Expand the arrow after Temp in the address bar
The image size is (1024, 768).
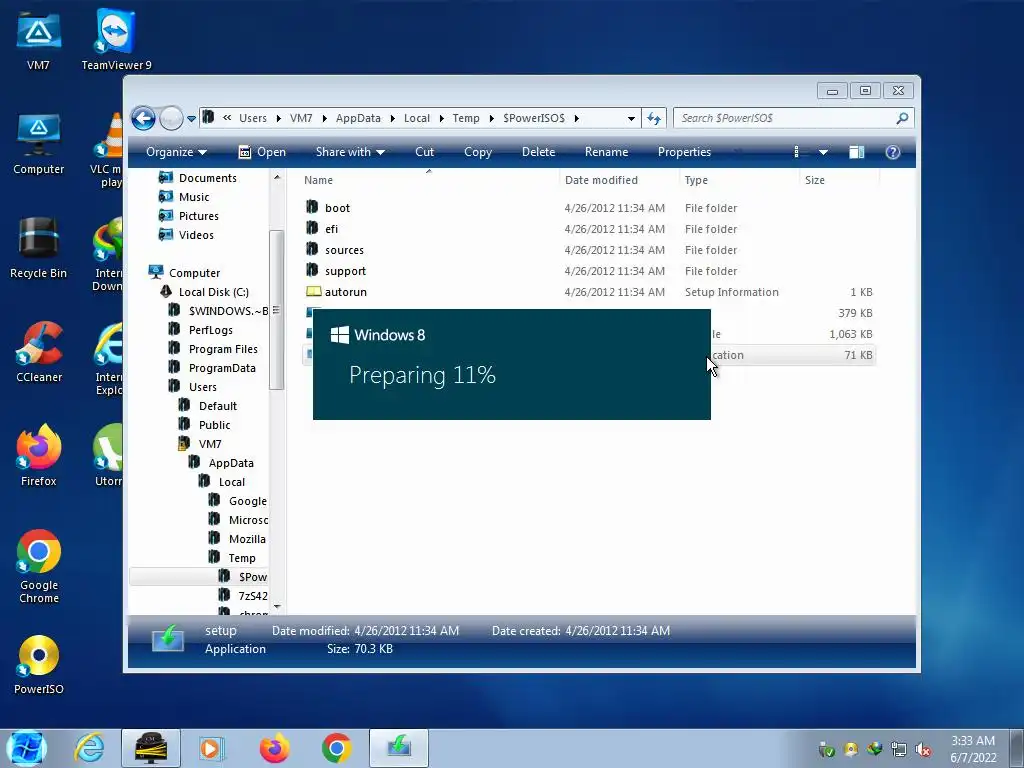[491, 118]
